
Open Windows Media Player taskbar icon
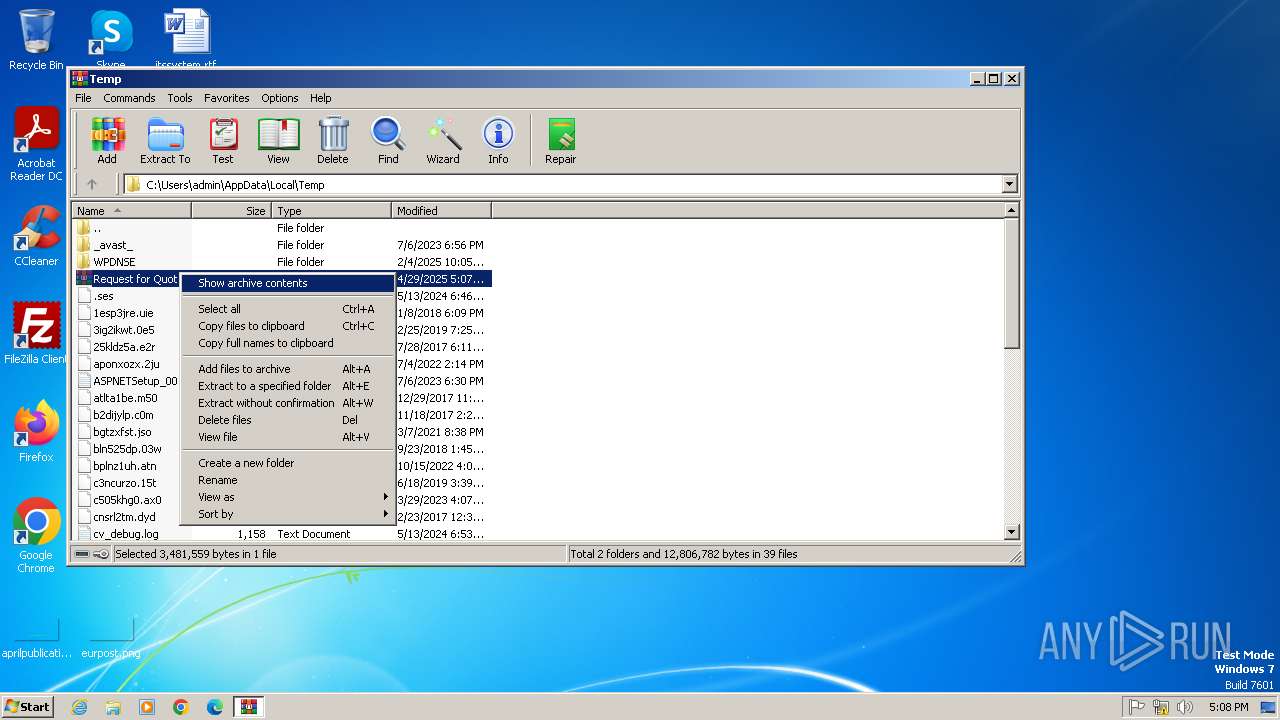147,707
